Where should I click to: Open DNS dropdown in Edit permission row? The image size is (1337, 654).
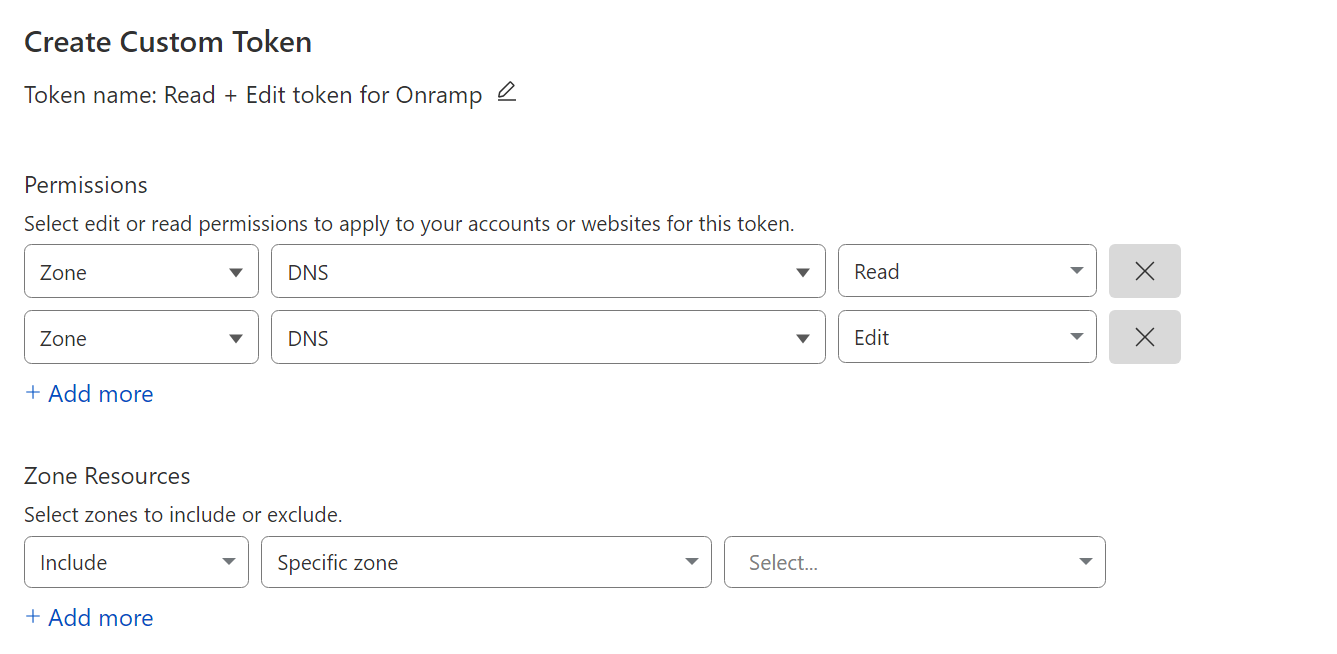[548, 337]
